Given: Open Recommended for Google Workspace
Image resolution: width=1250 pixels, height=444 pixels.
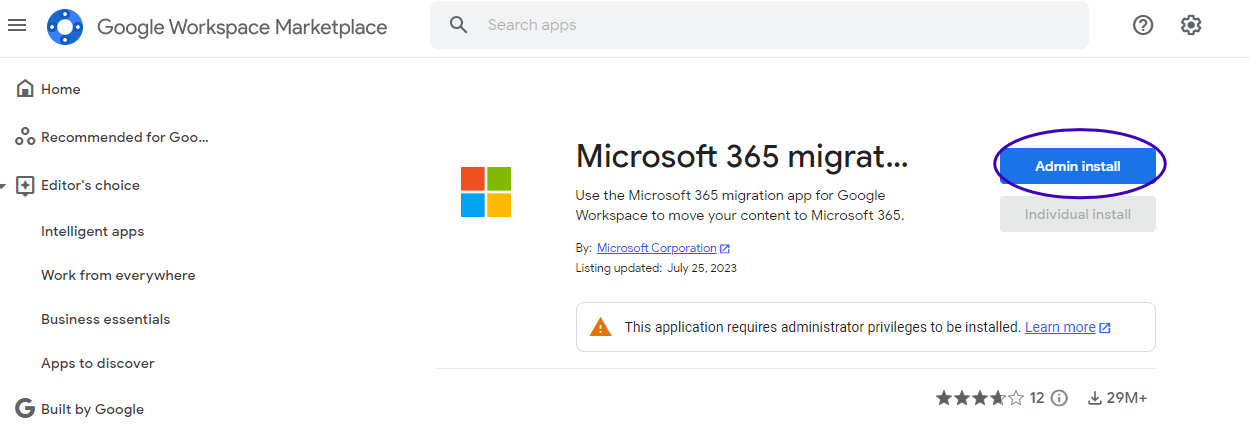Looking at the screenshot, I should (124, 137).
